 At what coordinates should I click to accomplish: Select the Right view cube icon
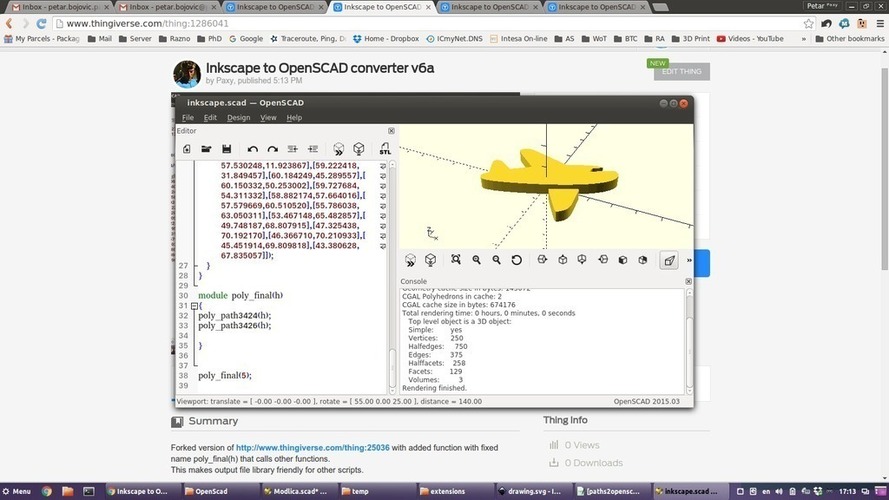click(x=542, y=260)
